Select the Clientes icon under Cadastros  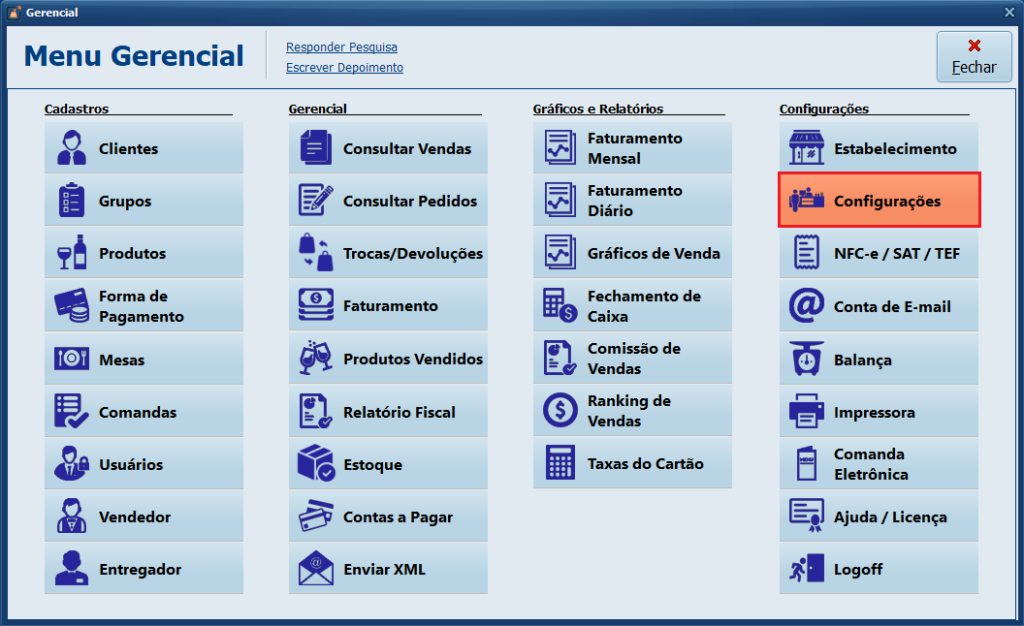70,147
